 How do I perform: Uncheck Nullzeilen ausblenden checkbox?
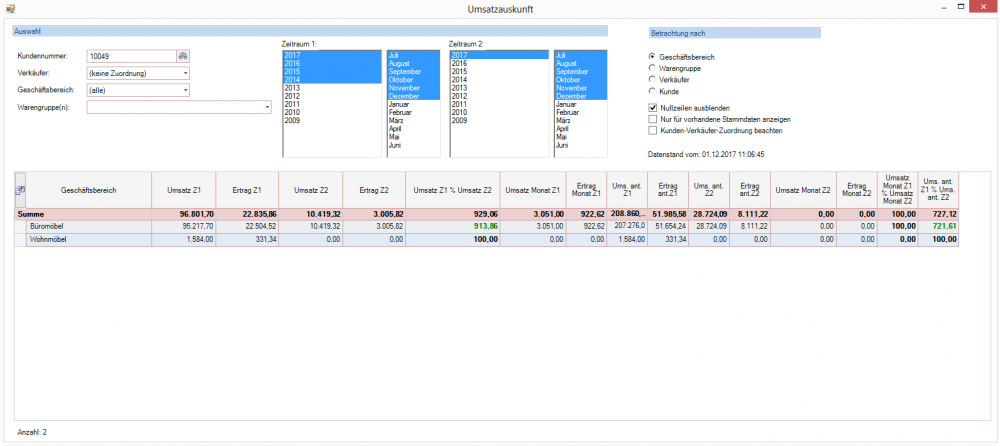pos(653,107)
